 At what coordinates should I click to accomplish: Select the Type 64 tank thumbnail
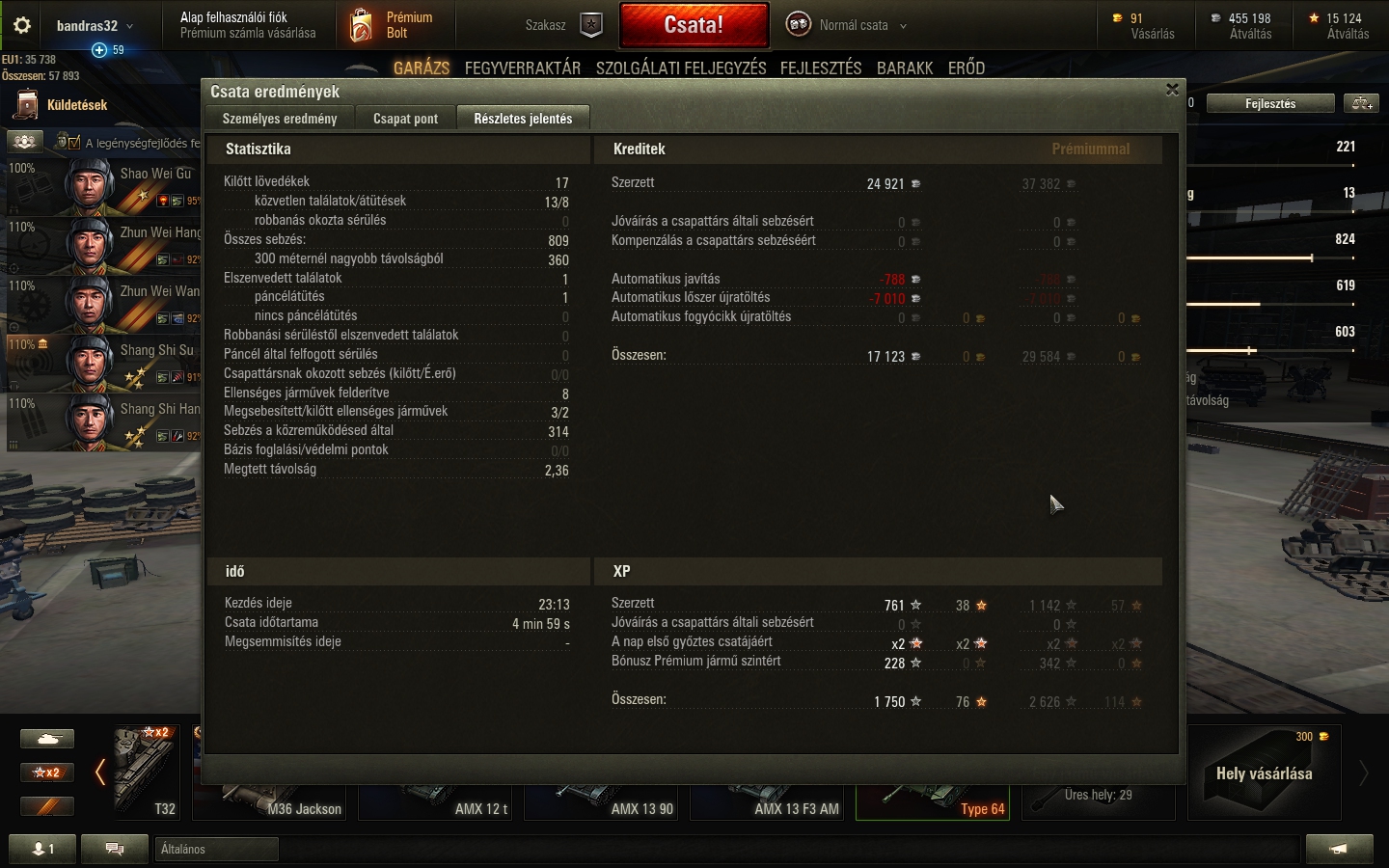point(932,785)
